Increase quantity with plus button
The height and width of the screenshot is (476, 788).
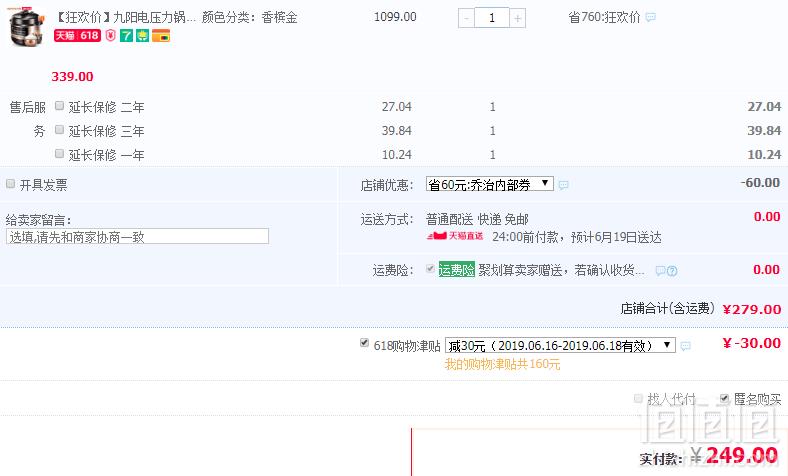(518, 18)
